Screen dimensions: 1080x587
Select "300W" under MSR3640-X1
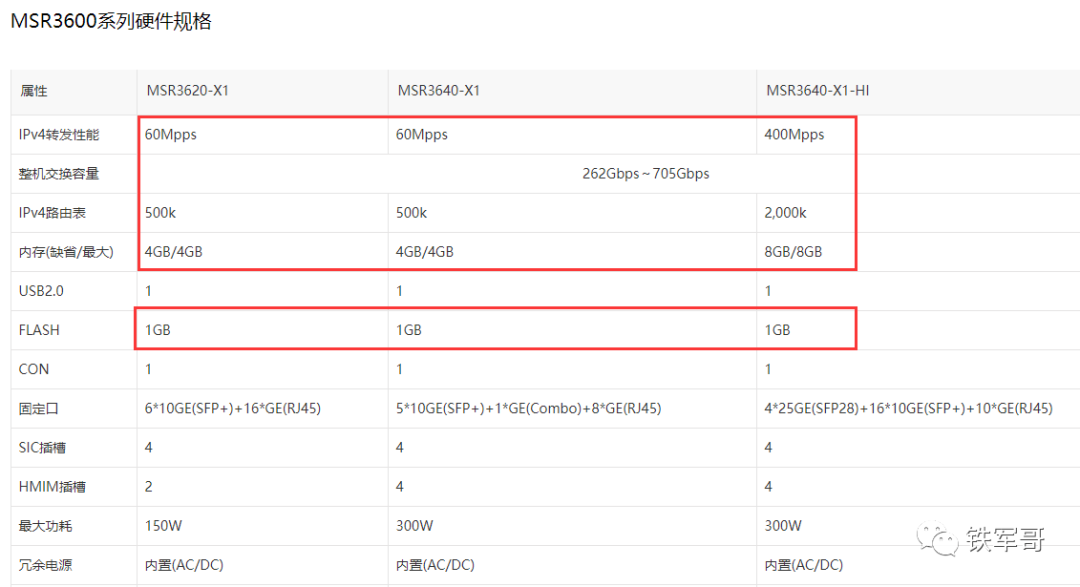[414, 526]
